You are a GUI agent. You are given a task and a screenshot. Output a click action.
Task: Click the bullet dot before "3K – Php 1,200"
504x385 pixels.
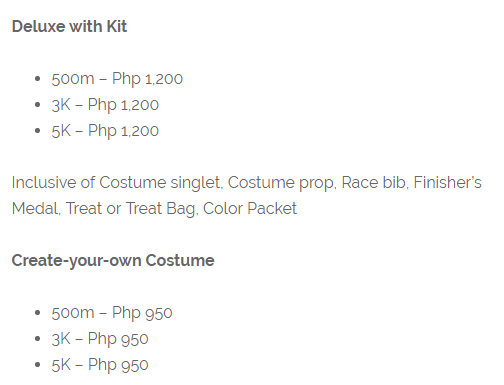click(x=37, y=105)
